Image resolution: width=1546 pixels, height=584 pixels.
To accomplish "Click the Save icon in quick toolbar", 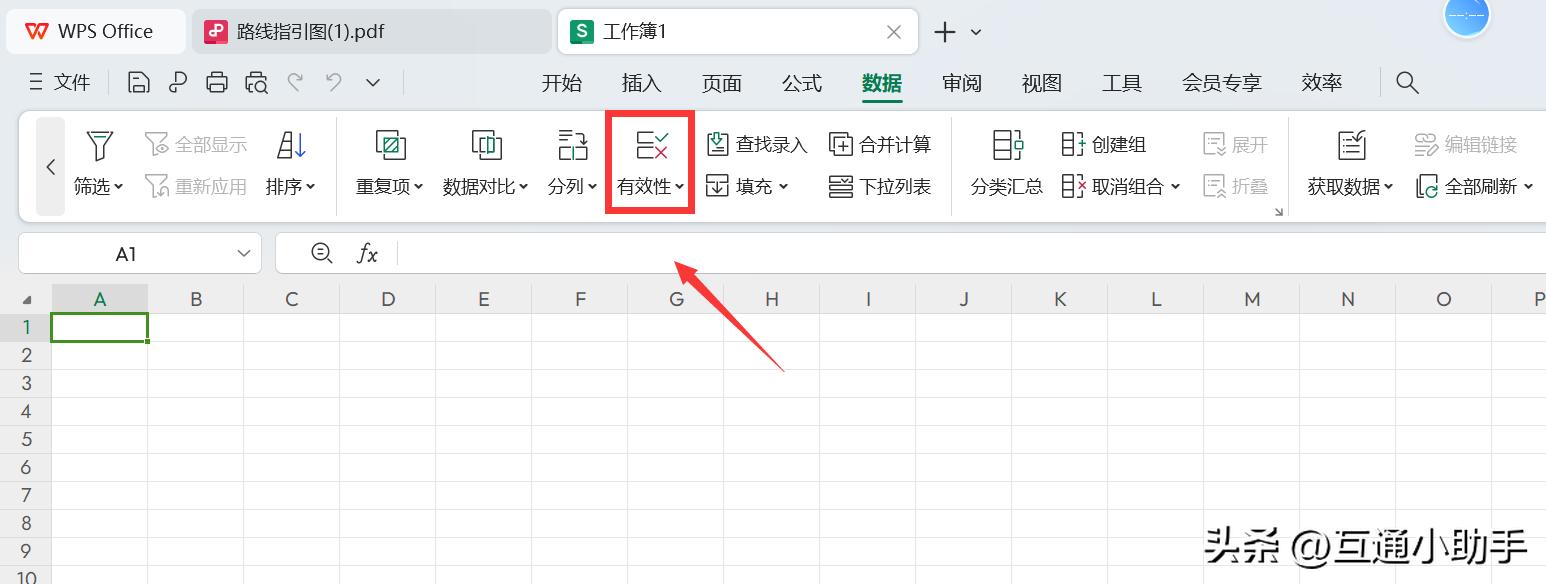I will [x=139, y=83].
